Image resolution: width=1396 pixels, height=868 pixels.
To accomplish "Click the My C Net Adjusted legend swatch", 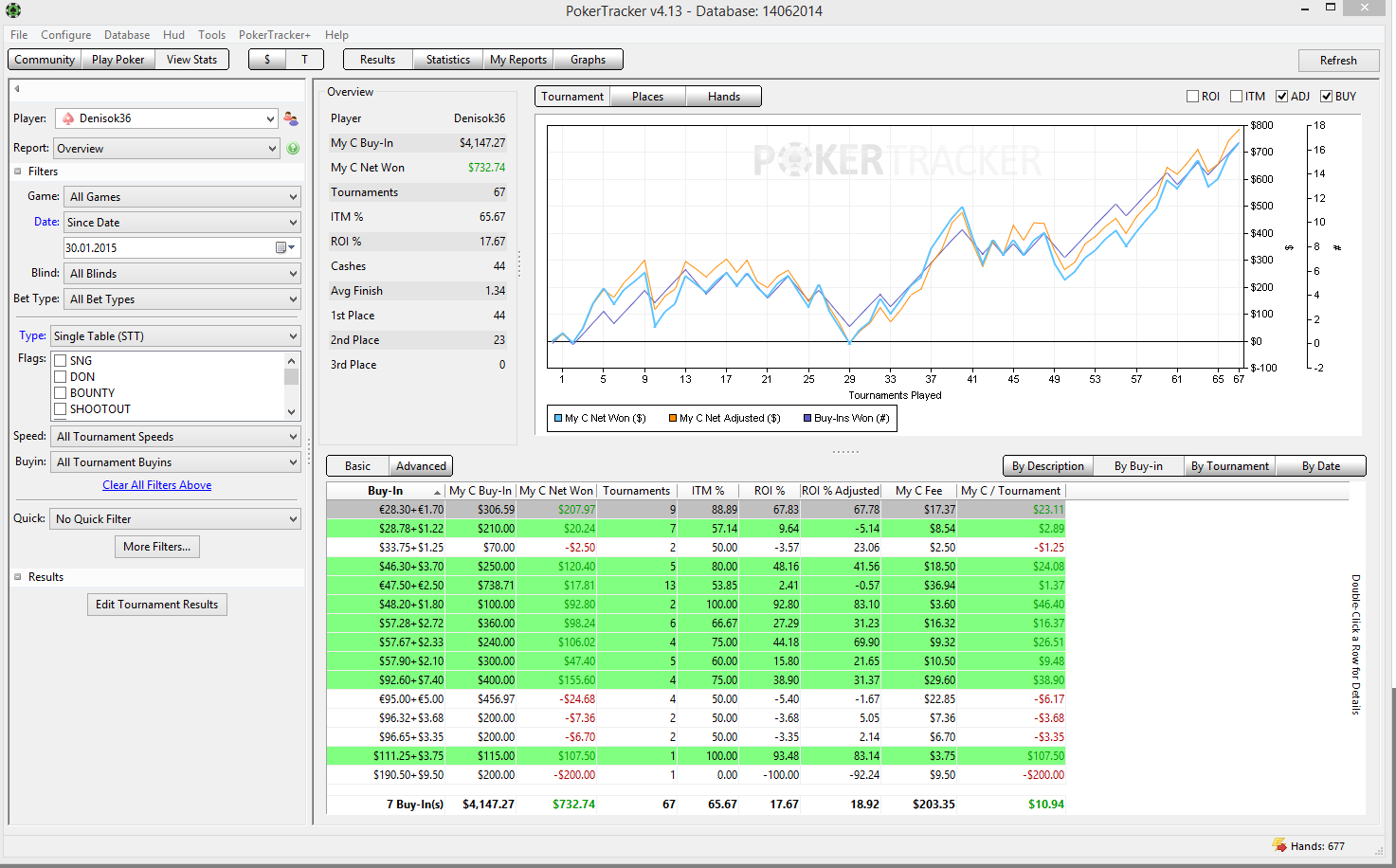I will tap(673, 418).
